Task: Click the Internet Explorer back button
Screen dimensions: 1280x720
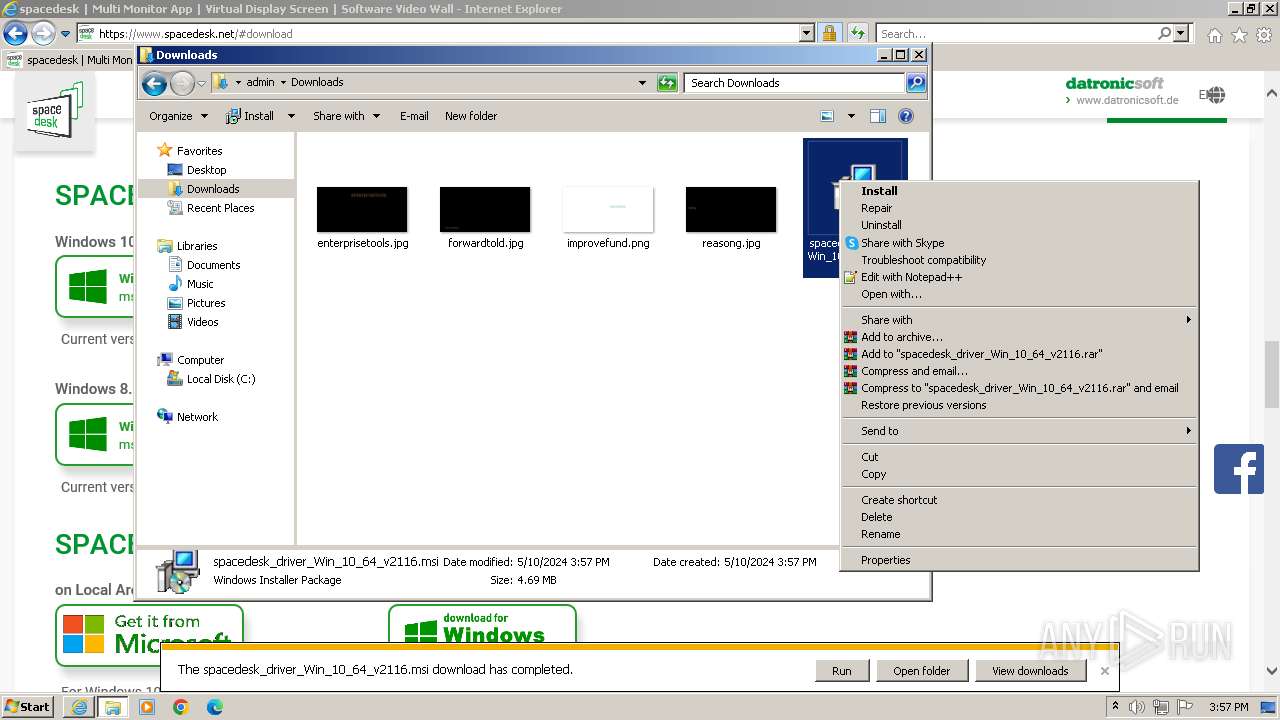Action: [16, 34]
